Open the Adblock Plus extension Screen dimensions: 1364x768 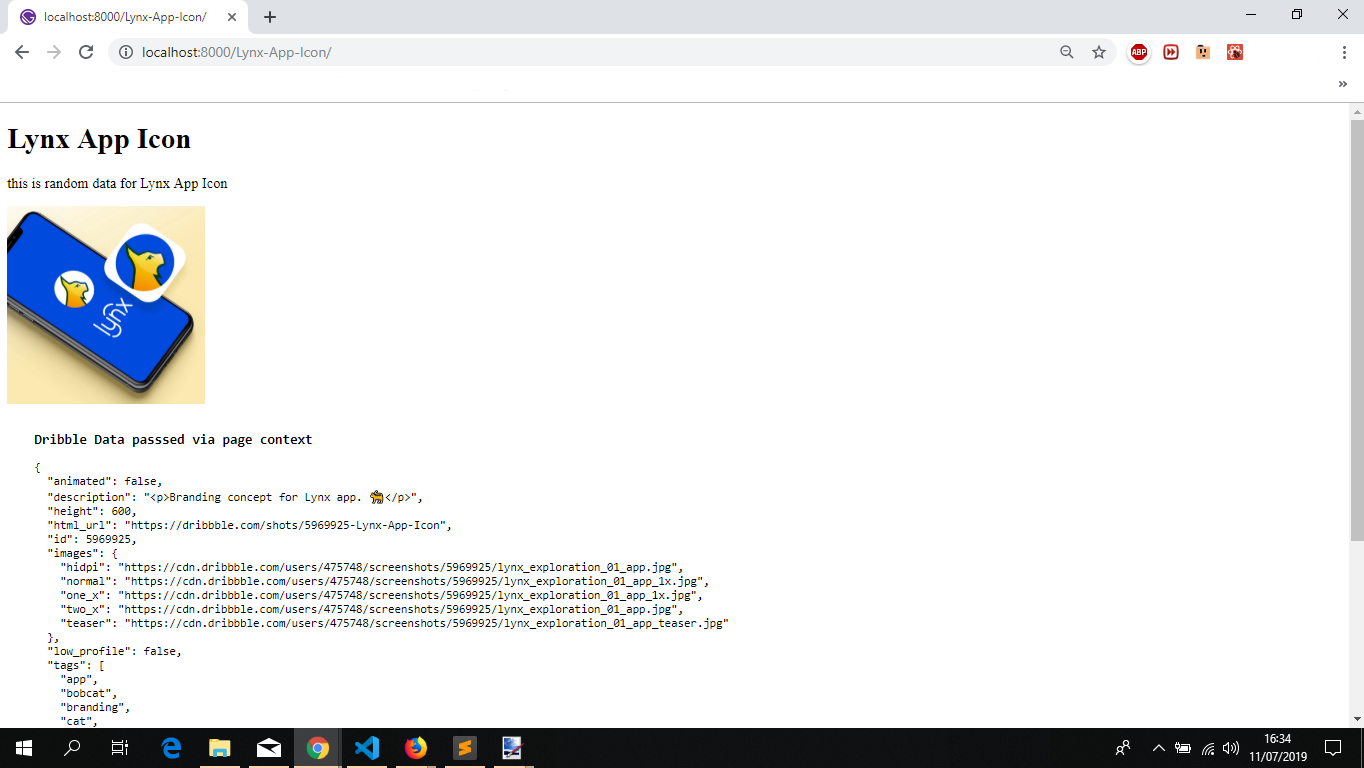[x=1139, y=52]
